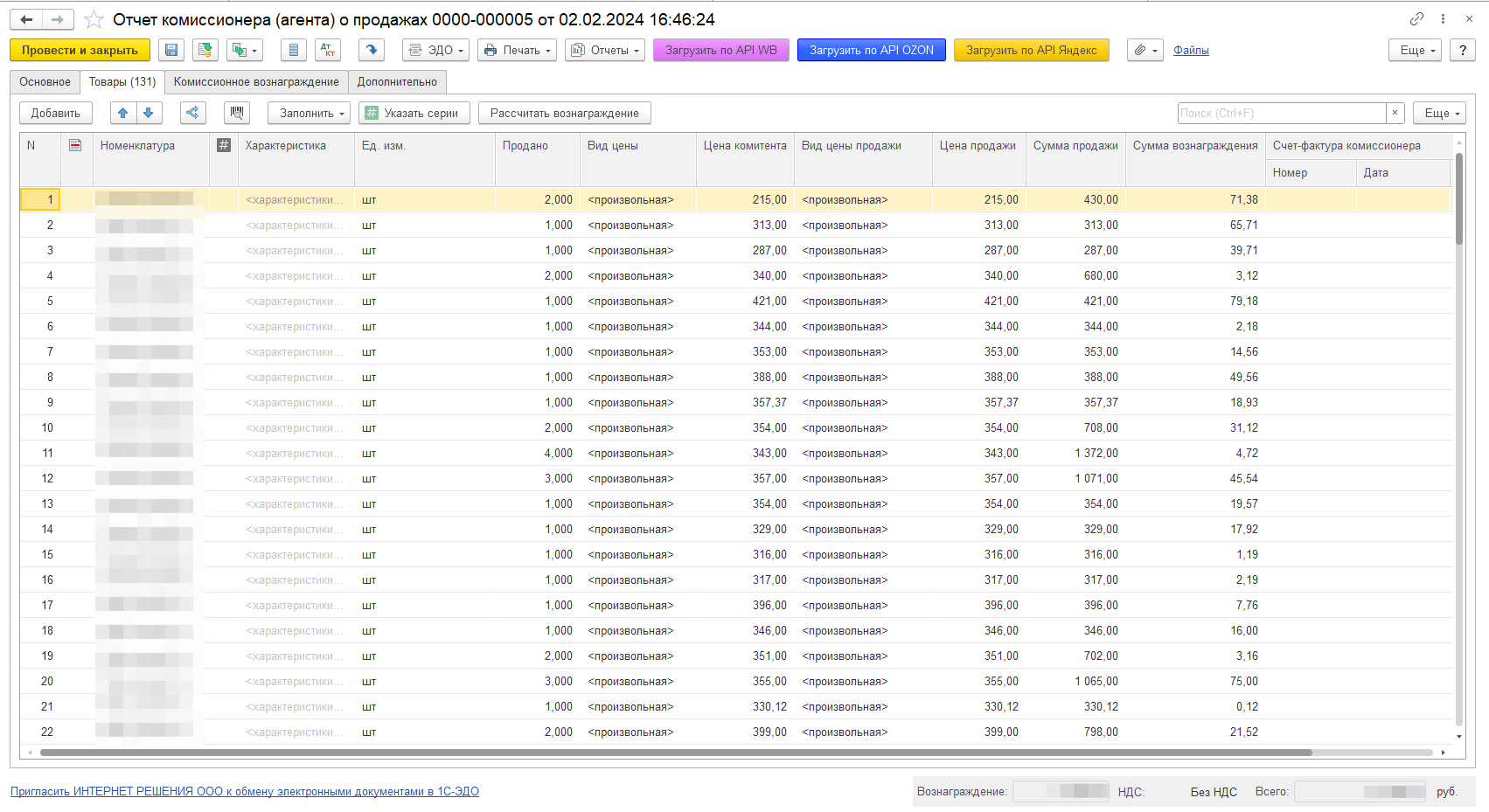Screen dimensions: 1489x812
Task: Open the paperclip attachments button
Action: tap(1145, 51)
